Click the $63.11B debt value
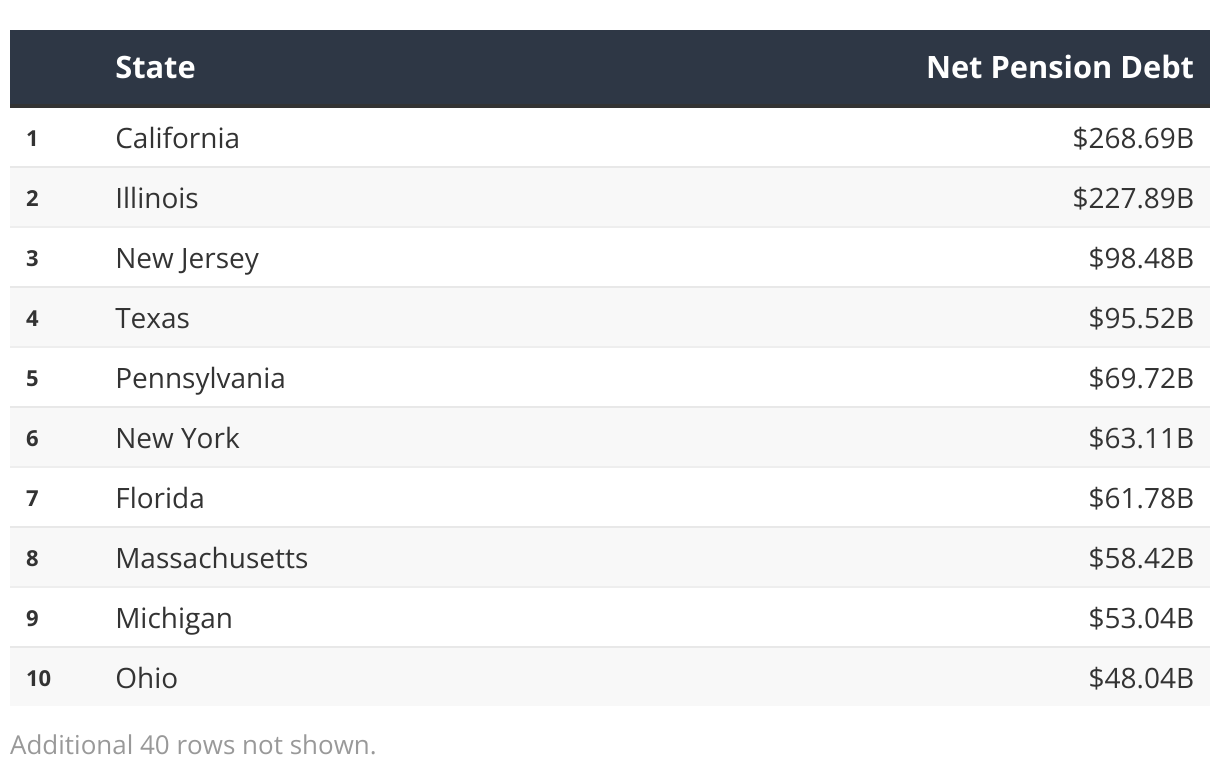The width and height of the screenshot is (1220, 772). 1141,438
